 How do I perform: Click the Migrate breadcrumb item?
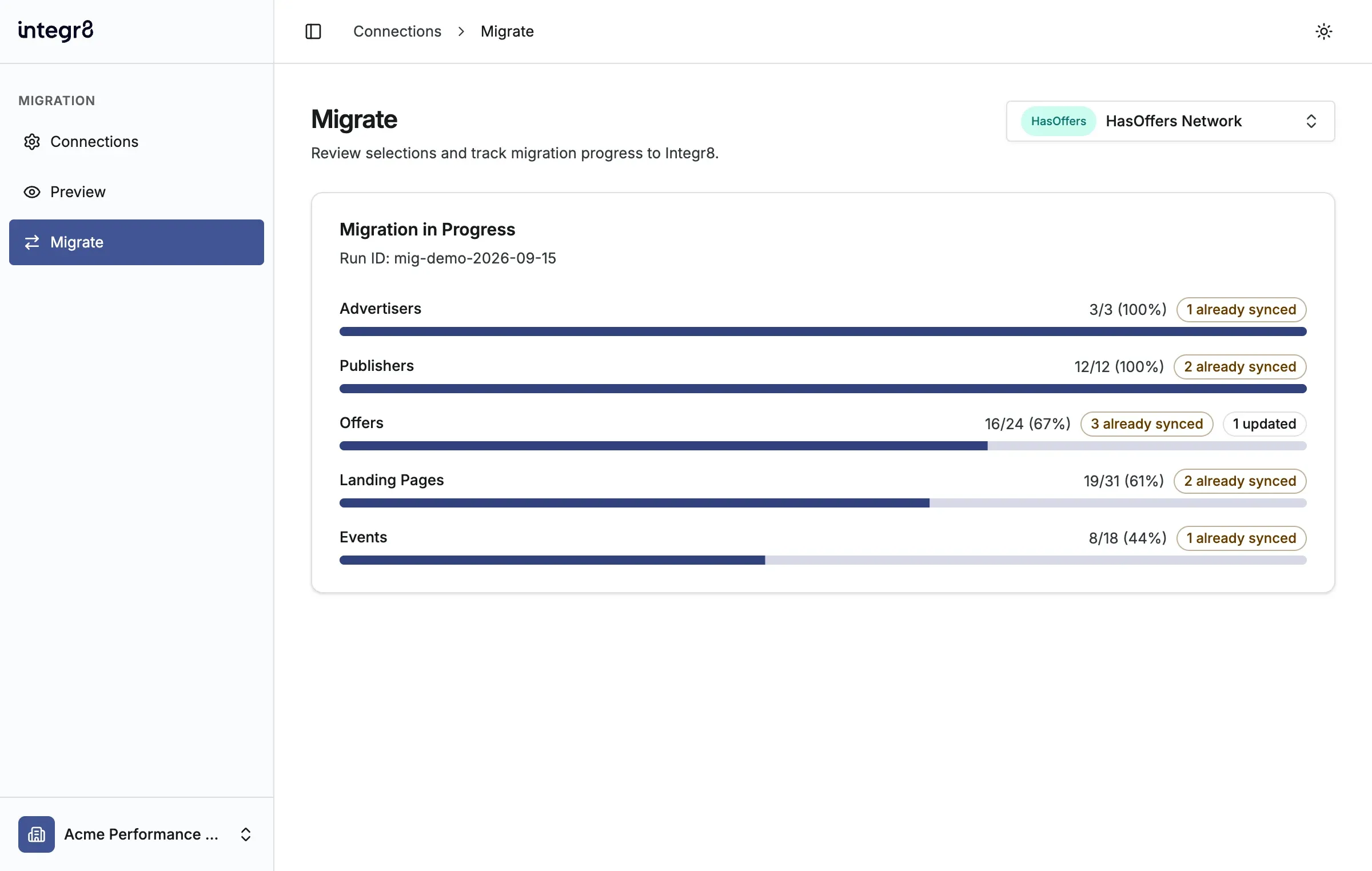507,31
